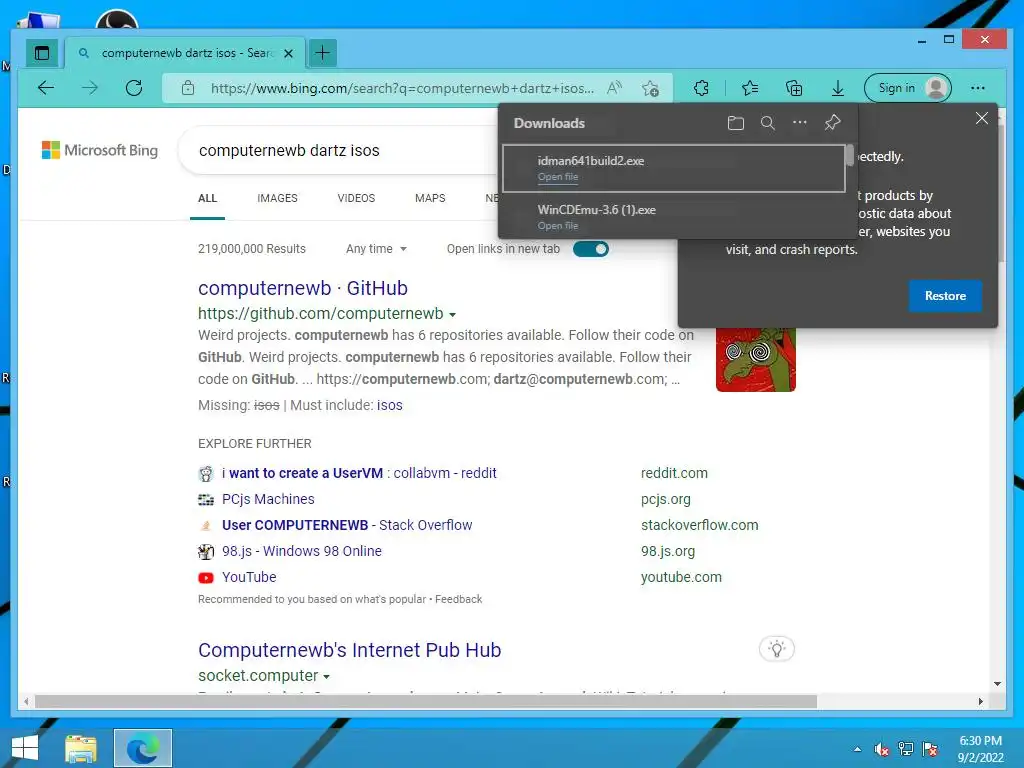Go to Microsoft Bing home logo
The image size is (1024, 768).
point(100,150)
